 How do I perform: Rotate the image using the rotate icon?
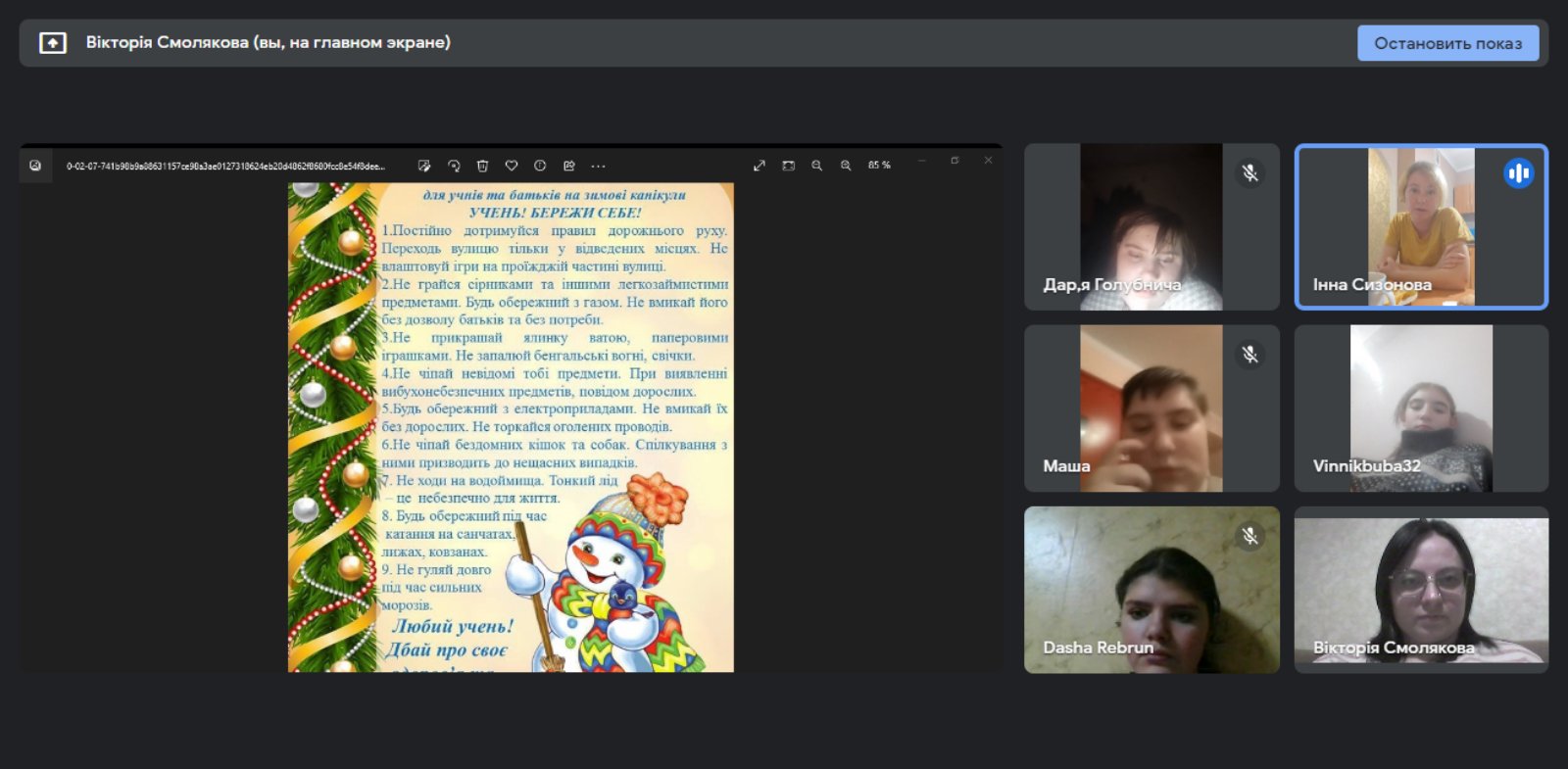tap(454, 166)
